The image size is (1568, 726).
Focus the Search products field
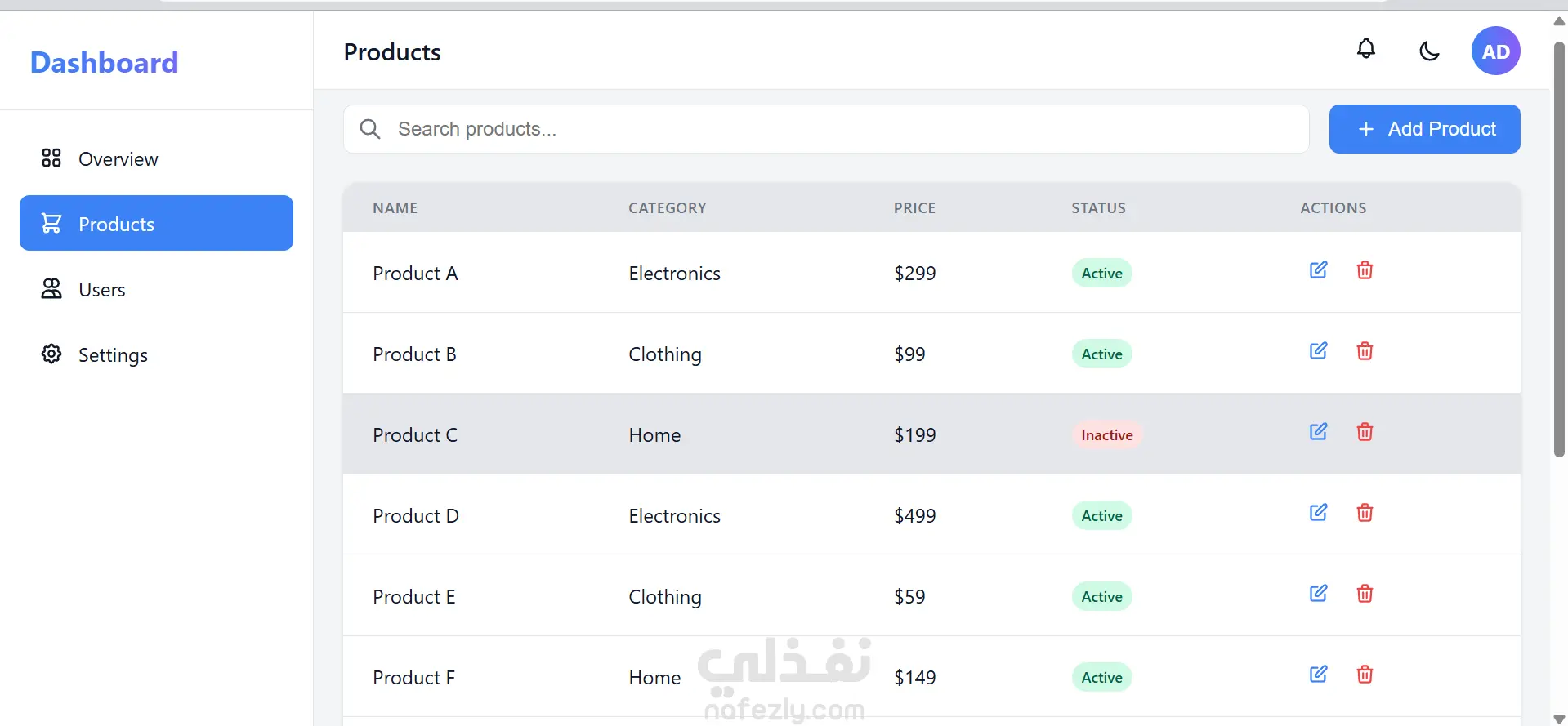[826, 129]
